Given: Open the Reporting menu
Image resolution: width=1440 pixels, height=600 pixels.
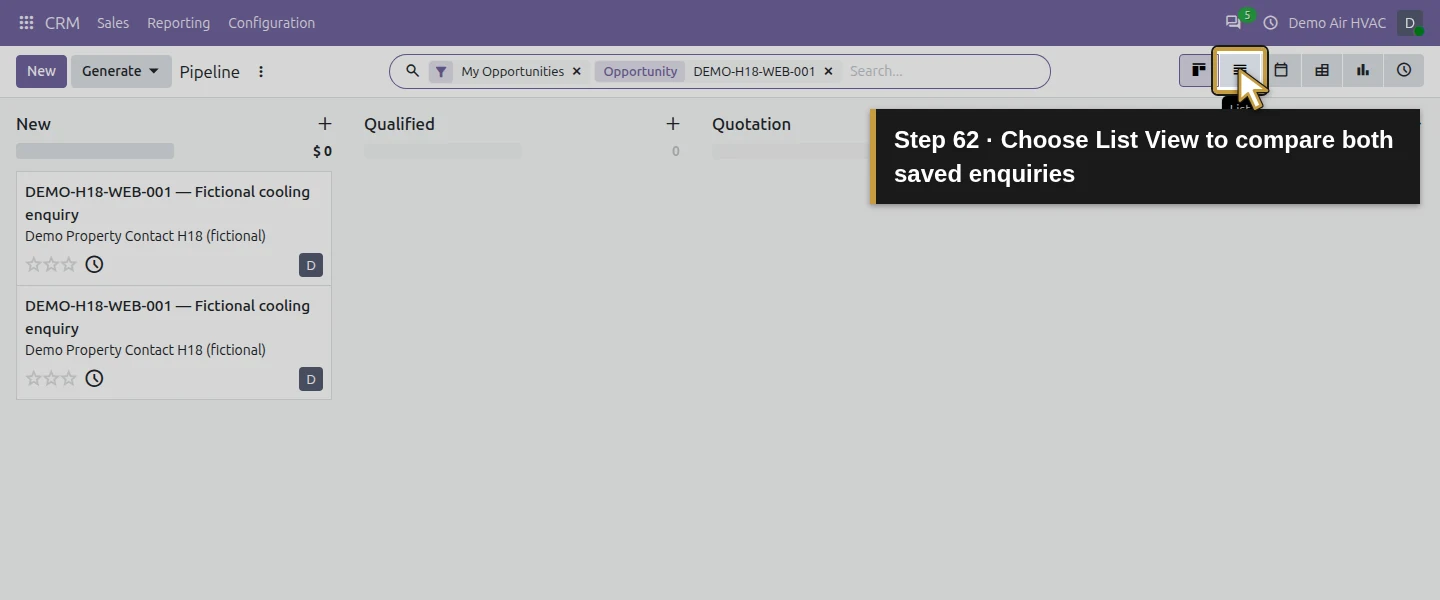Looking at the screenshot, I should 178,22.
